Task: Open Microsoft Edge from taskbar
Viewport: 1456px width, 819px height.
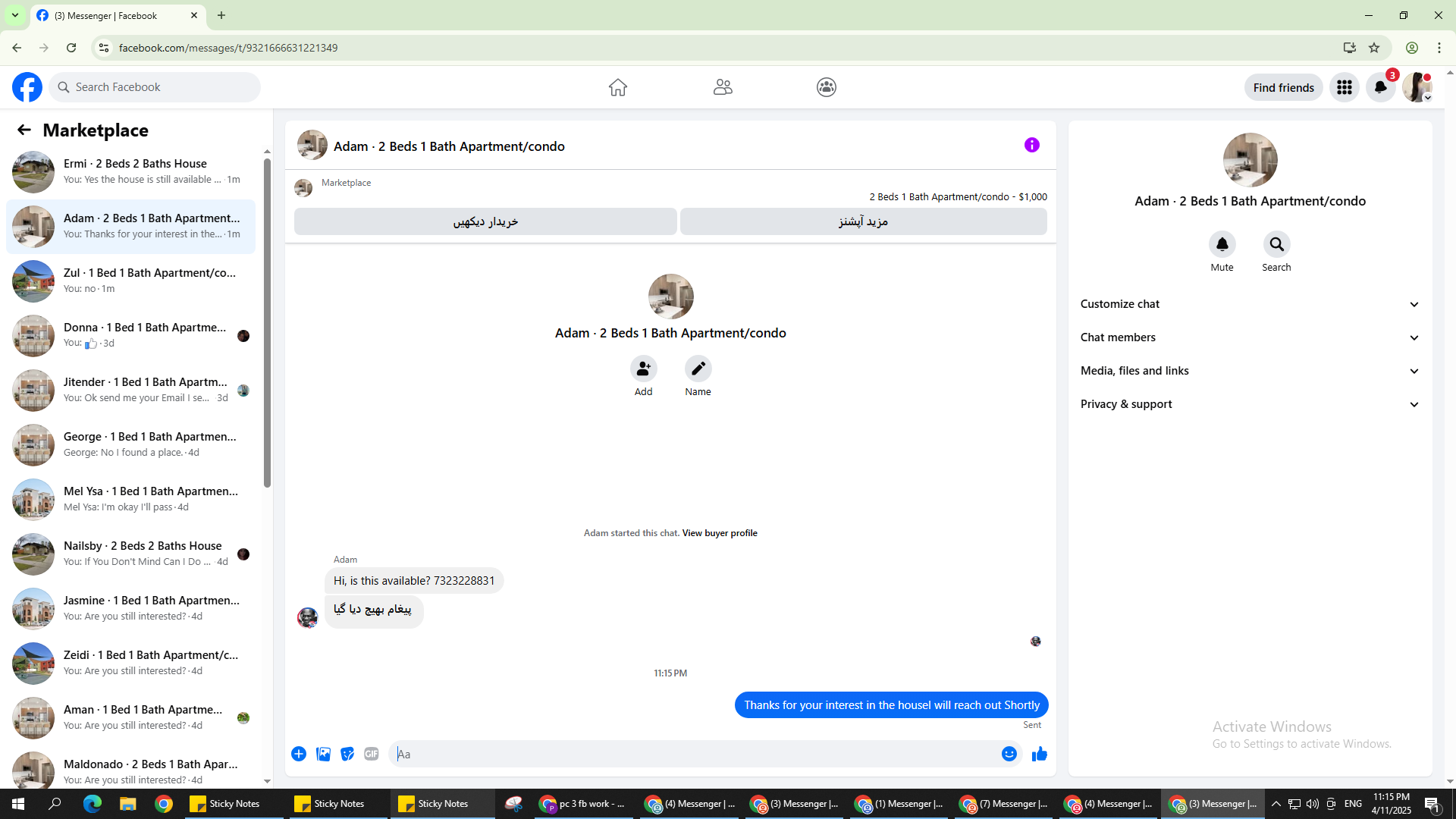Action: pos(92,804)
